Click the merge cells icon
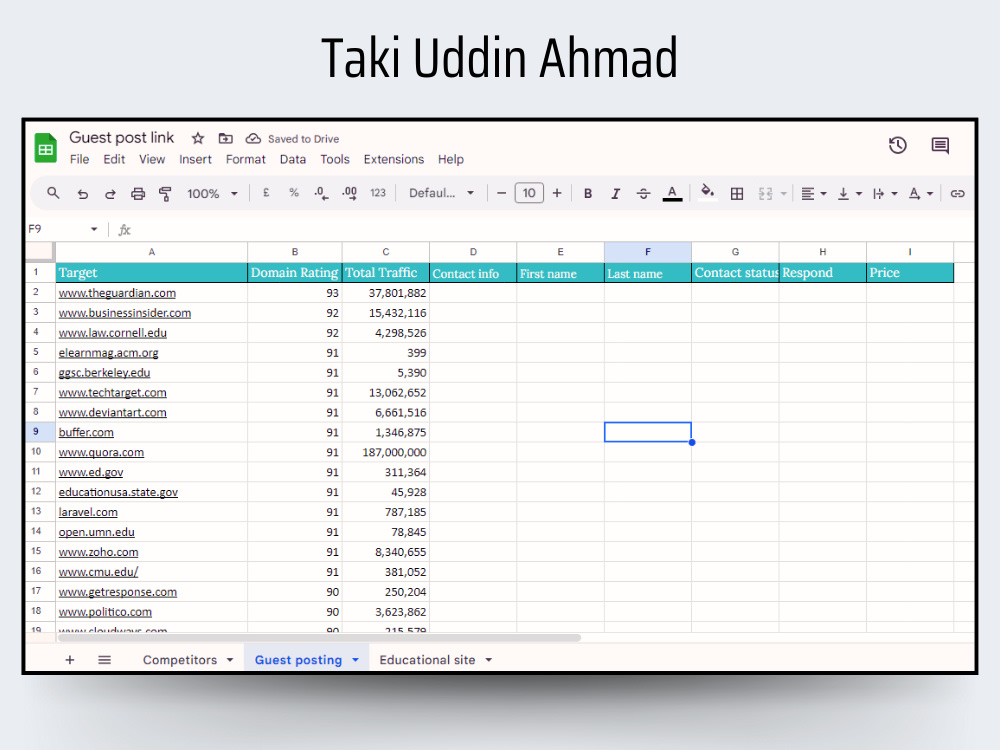 [x=765, y=193]
